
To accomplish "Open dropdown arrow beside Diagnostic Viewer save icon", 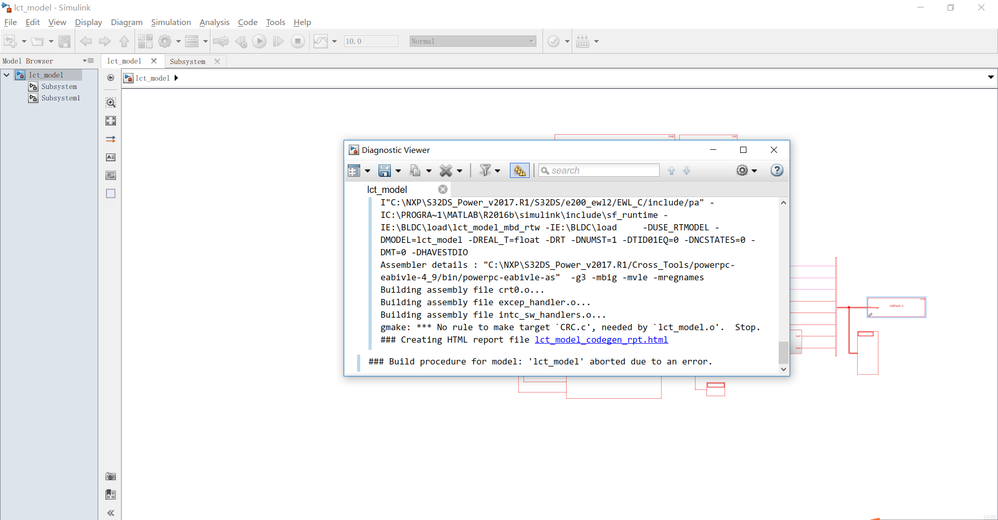I will click(398, 171).
